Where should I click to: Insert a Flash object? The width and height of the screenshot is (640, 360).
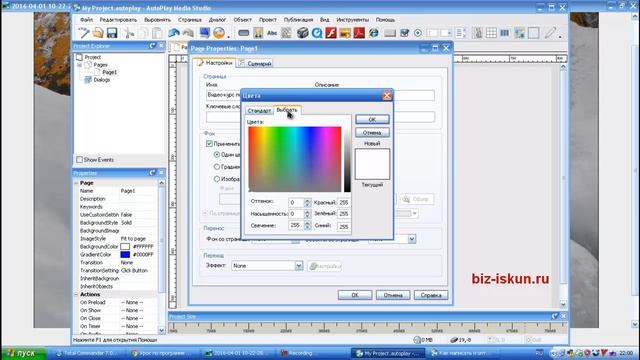coord(331,33)
